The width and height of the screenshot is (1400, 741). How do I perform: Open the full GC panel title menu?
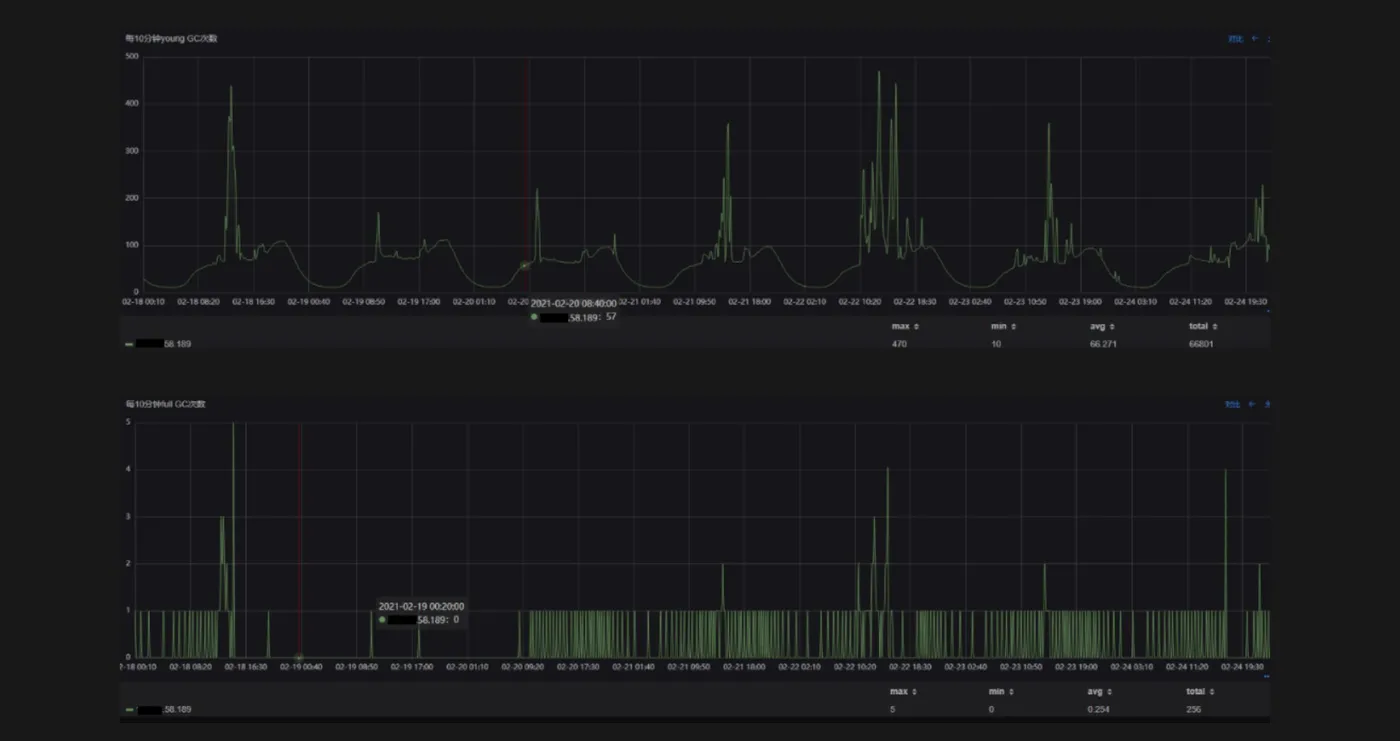165,404
